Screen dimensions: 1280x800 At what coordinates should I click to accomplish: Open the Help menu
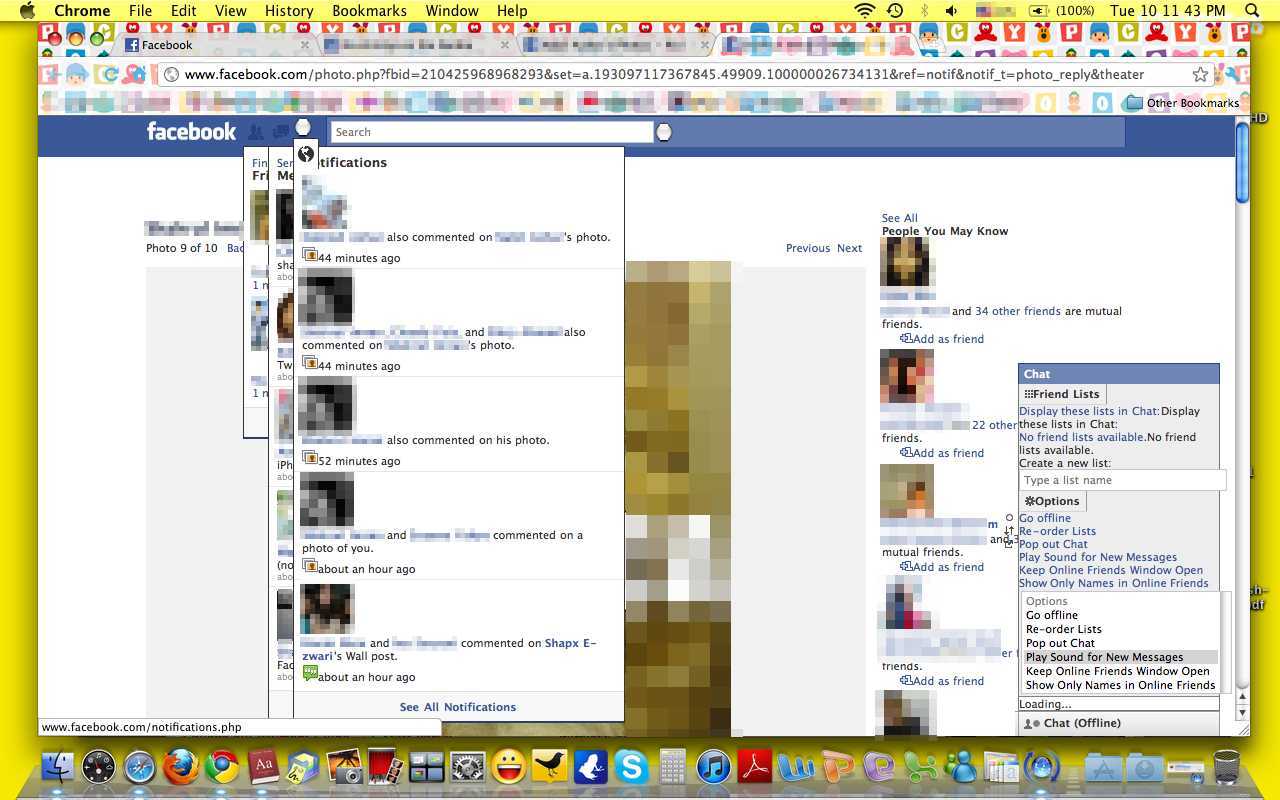(x=512, y=10)
